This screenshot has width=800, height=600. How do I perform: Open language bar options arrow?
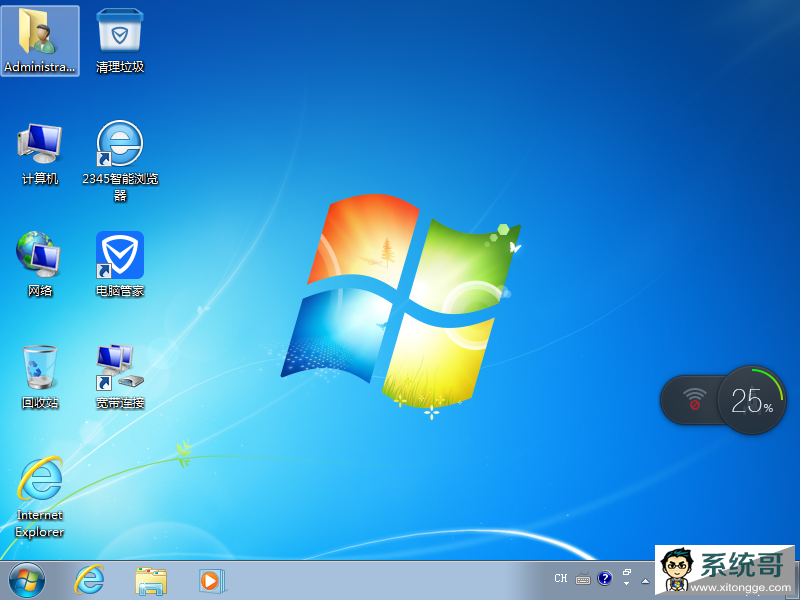627,584
